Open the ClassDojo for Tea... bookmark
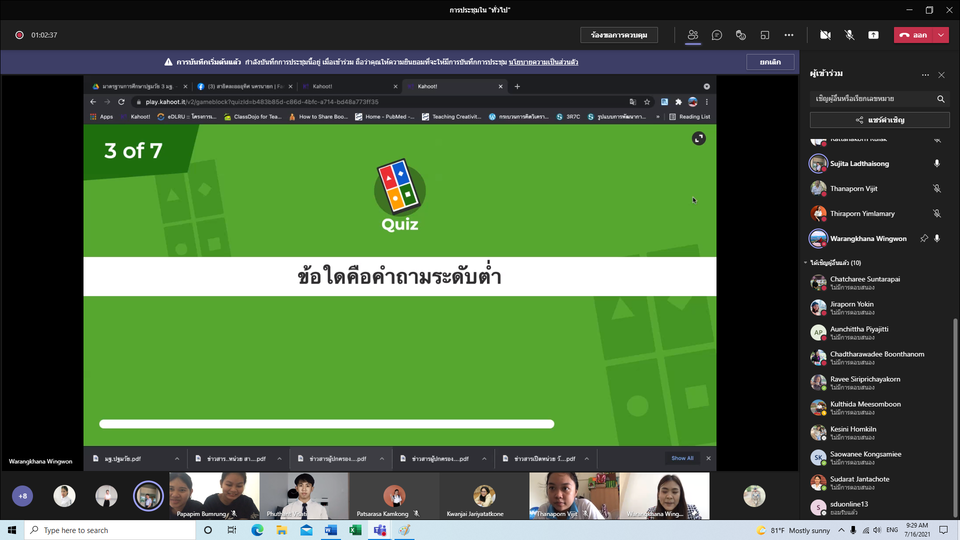Image resolution: width=960 pixels, height=540 pixels. pyautogui.click(x=252, y=116)
